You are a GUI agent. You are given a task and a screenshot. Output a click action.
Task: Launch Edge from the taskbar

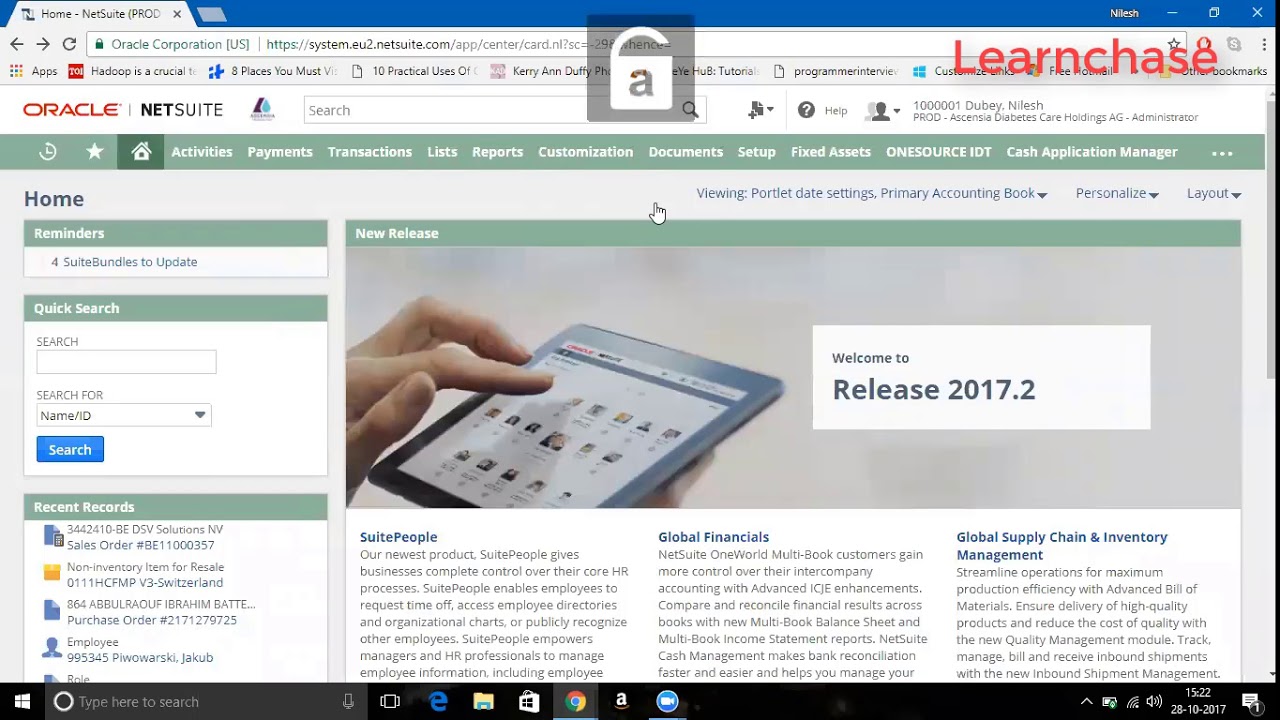(438, 702)
